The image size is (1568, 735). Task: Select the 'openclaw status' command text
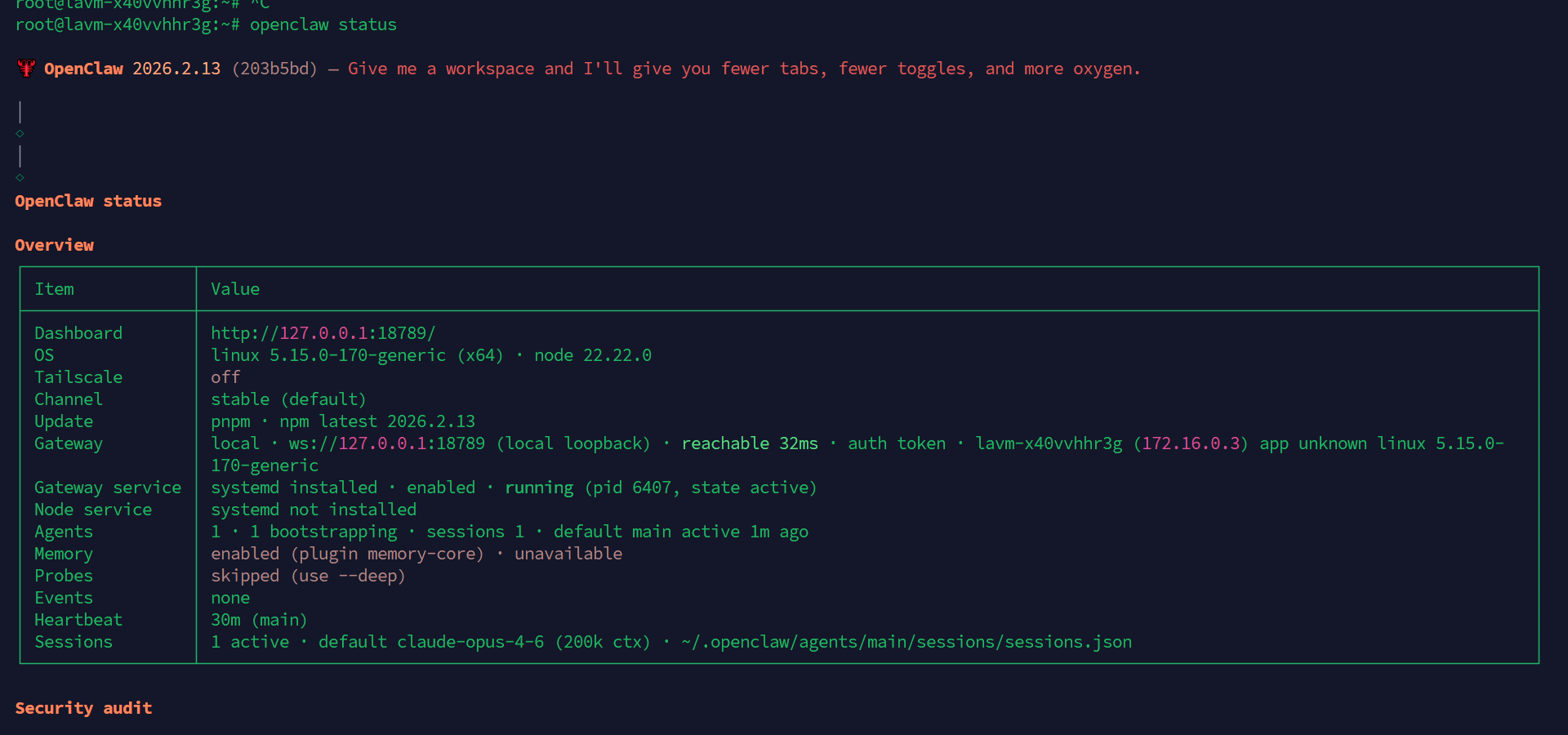[323, 24]
